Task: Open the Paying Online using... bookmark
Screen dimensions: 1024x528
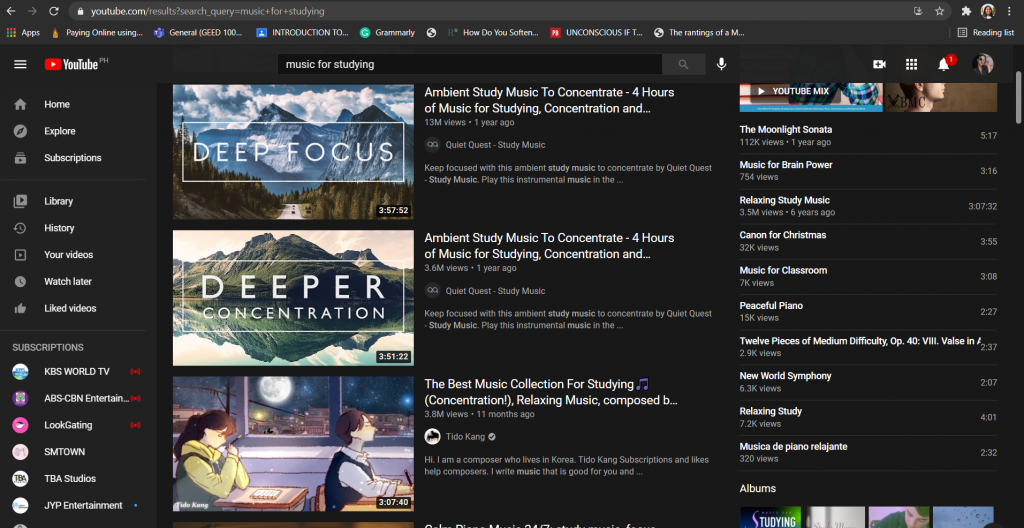Action: click(x=97, y=32)
